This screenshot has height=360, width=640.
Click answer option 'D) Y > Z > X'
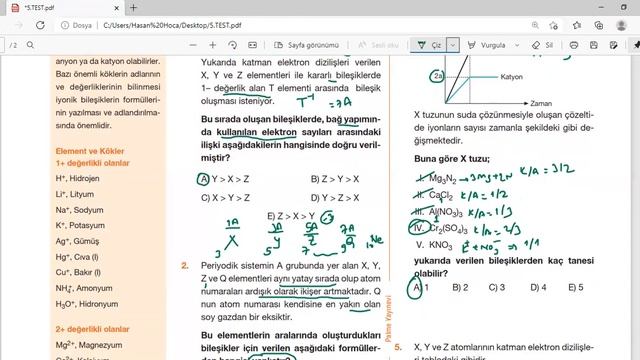pyautogui.click(x=335, y=198)
